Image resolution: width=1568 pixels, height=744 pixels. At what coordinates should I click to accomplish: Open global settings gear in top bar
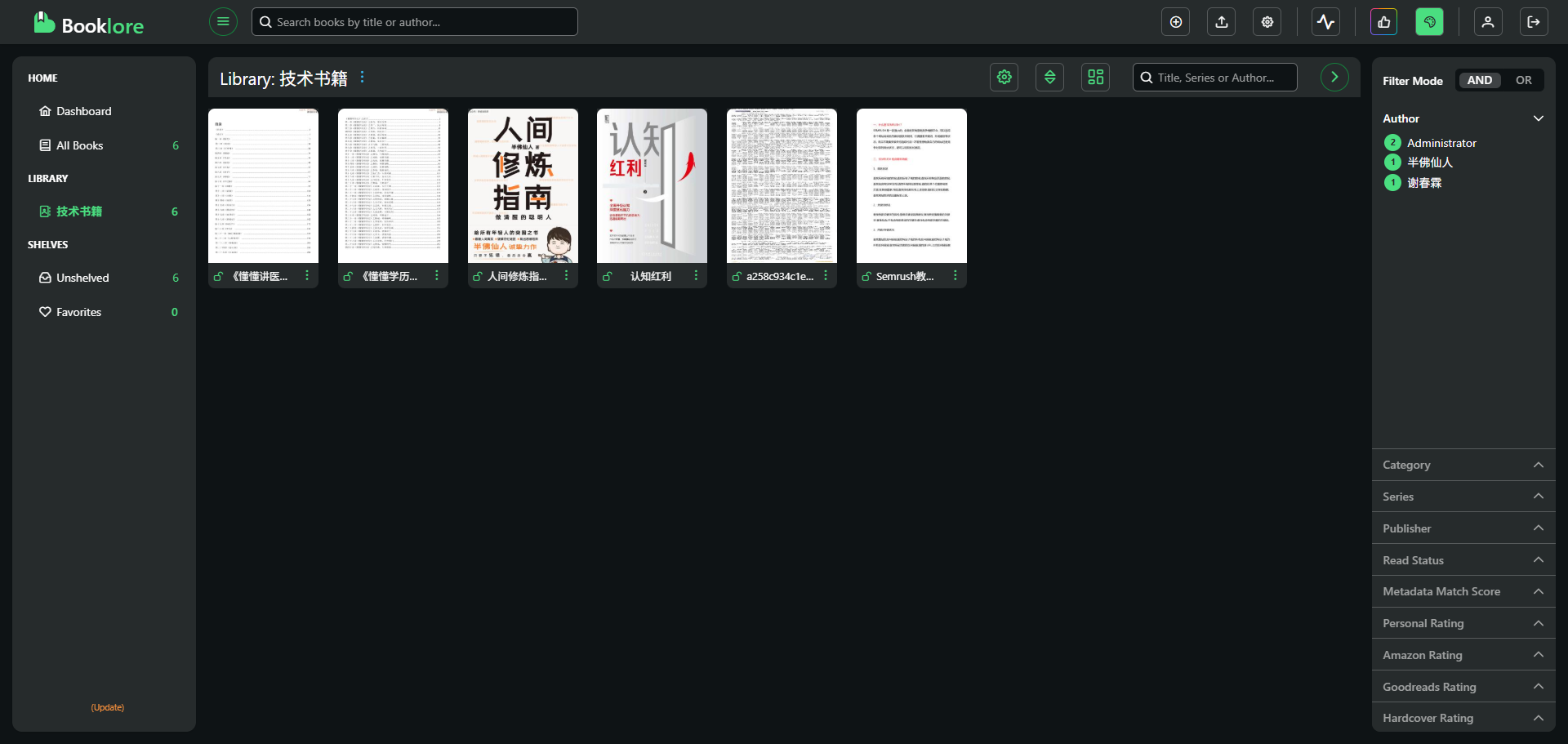(1267, 22)
